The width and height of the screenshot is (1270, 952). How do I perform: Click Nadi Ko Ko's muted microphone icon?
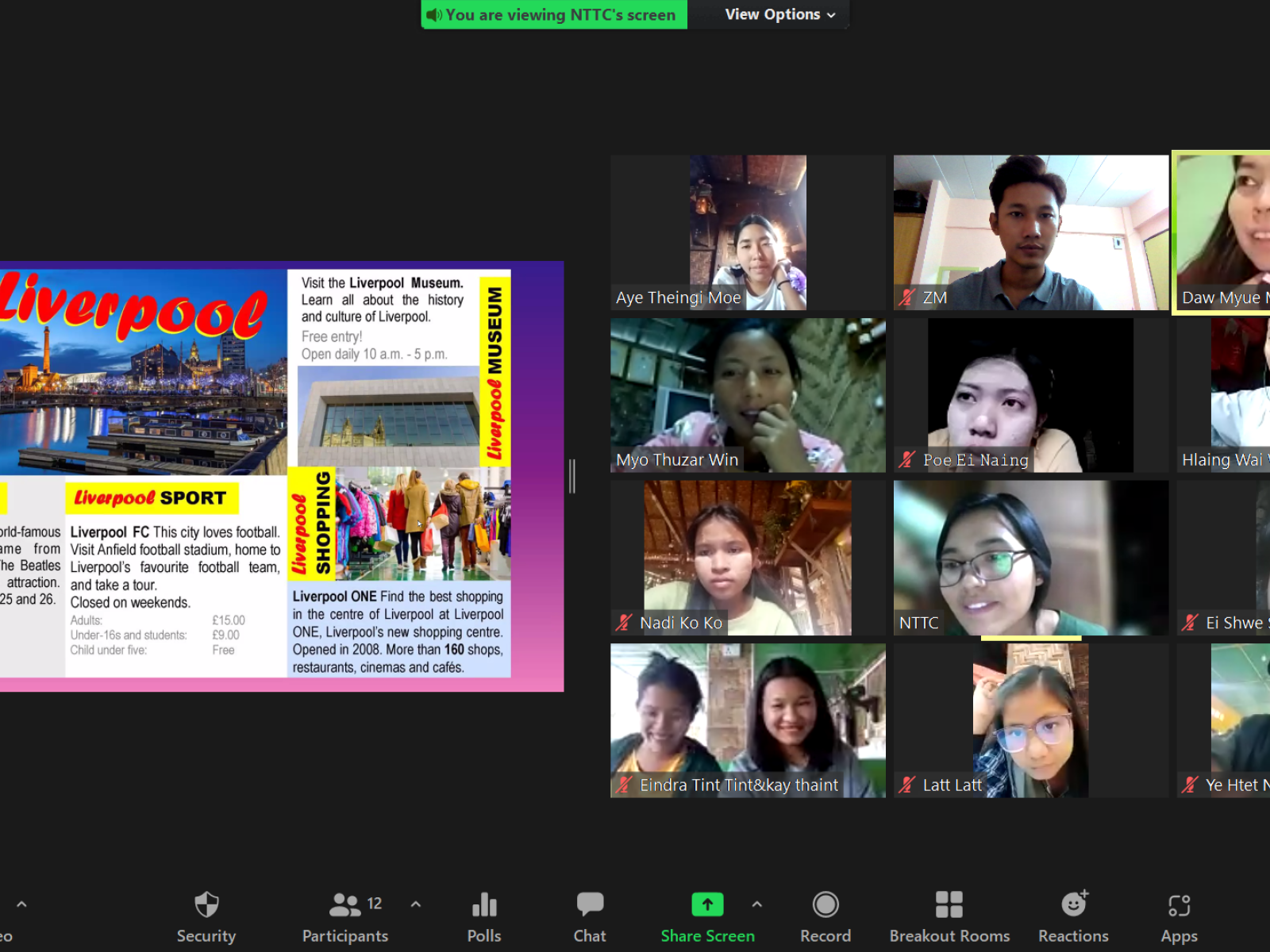(625, 624)
